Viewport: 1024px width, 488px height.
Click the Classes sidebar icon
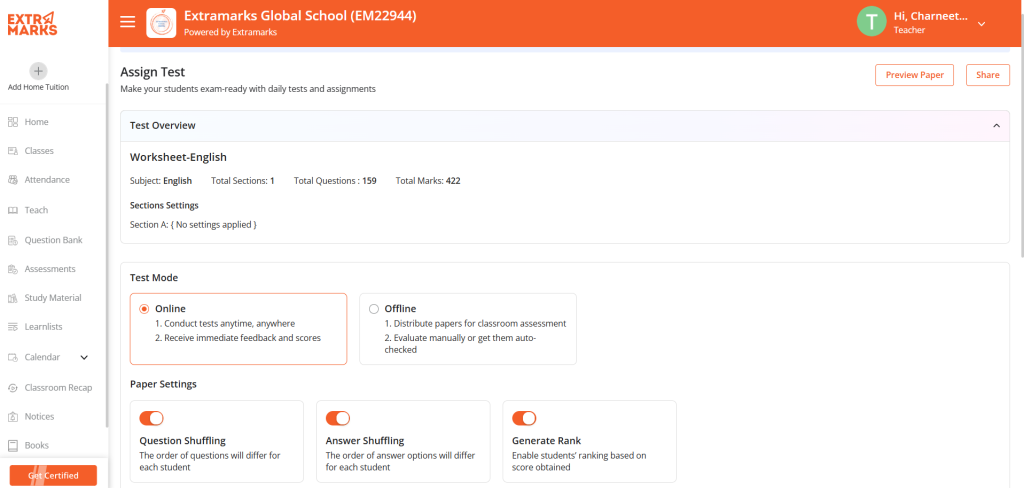pyautogui.click(x=12, y=151)
